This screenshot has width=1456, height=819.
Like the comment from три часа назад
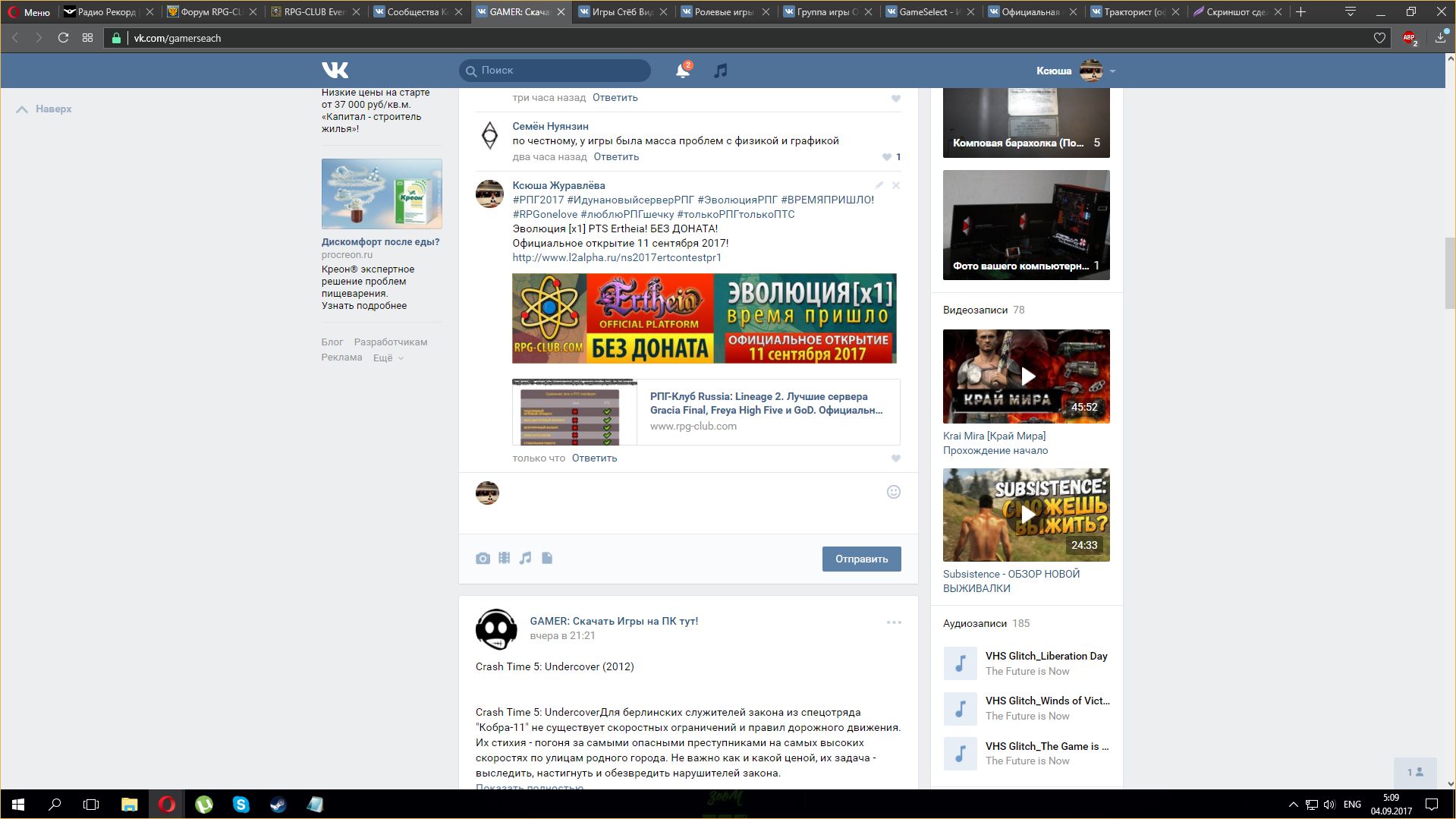pyautogui.click(x=896, y=99)
